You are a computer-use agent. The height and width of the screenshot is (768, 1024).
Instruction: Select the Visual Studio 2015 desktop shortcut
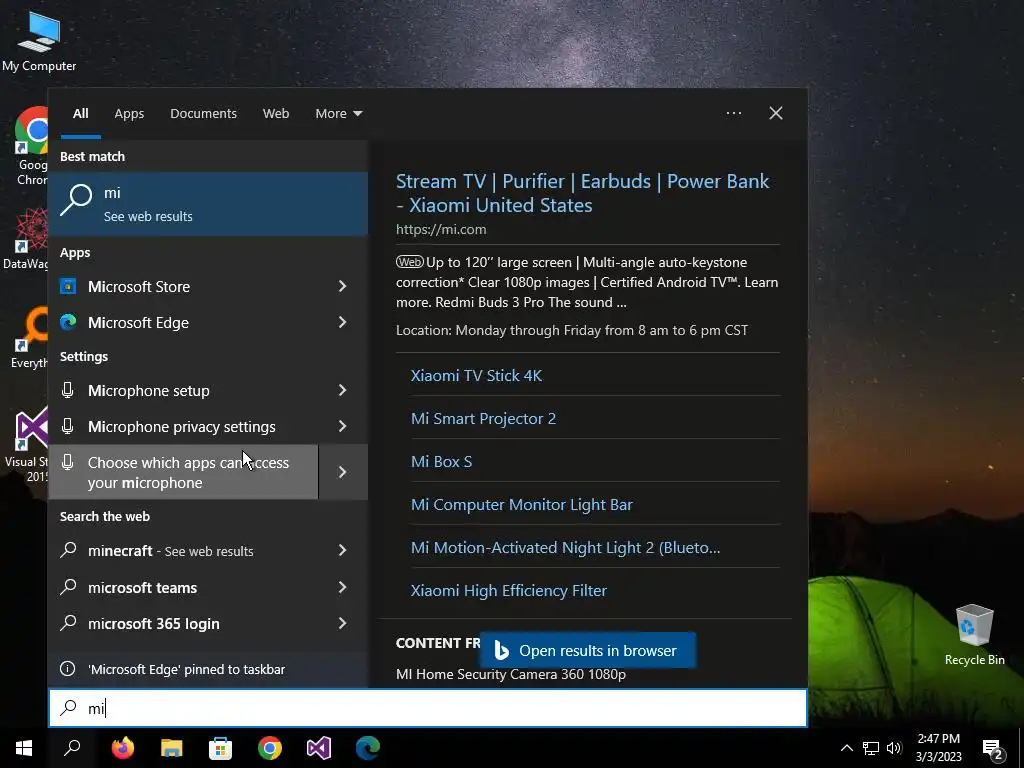27,444
